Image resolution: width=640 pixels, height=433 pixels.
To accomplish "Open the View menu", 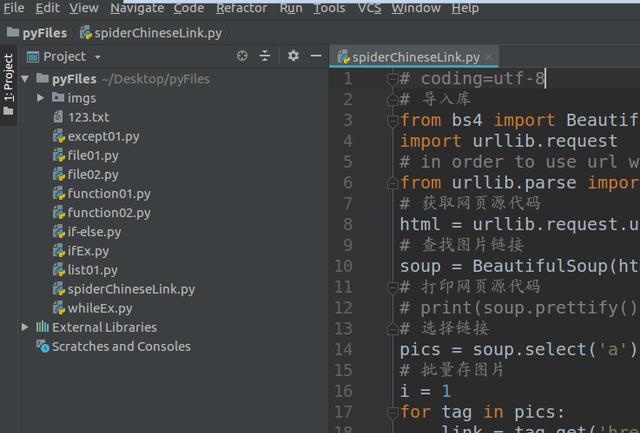I will (84, 8).
